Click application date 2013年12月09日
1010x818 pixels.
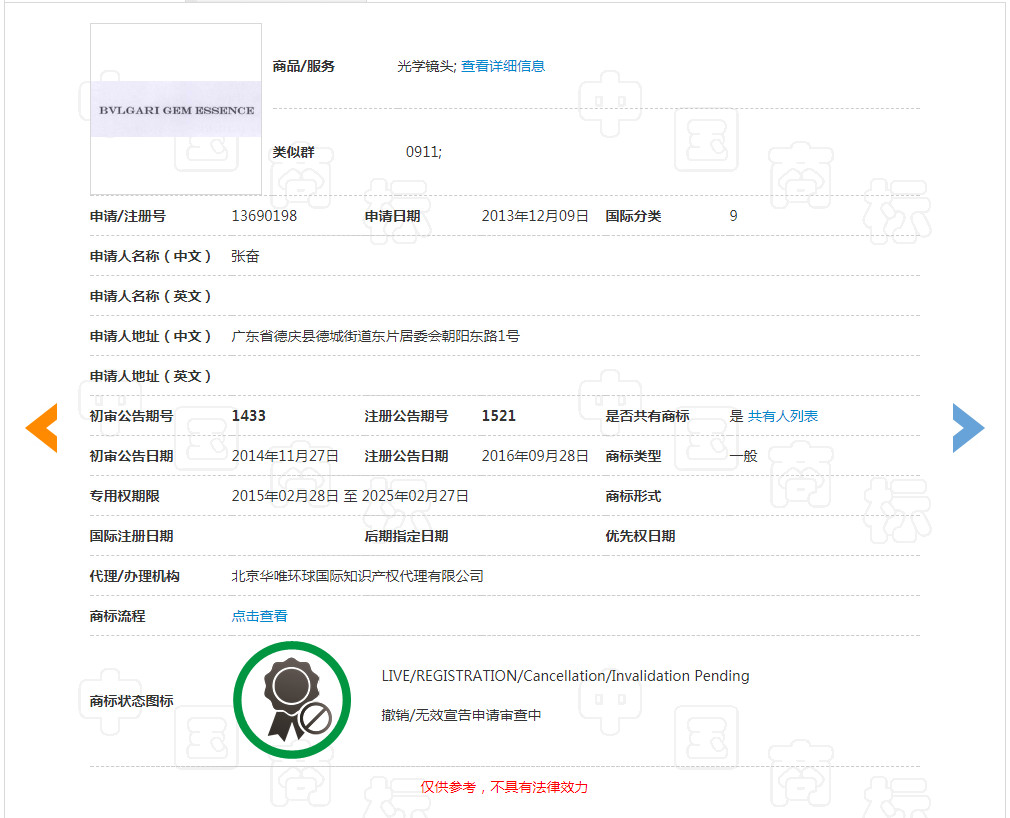click(534, 216)
